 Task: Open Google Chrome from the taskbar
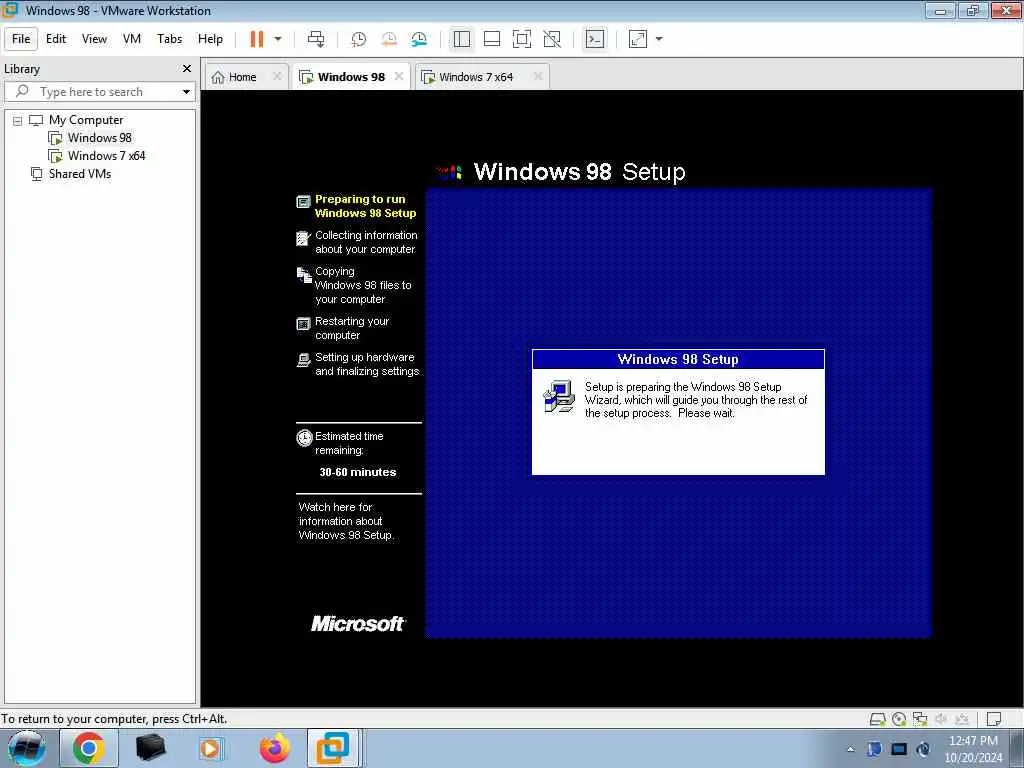pos(89,748)
